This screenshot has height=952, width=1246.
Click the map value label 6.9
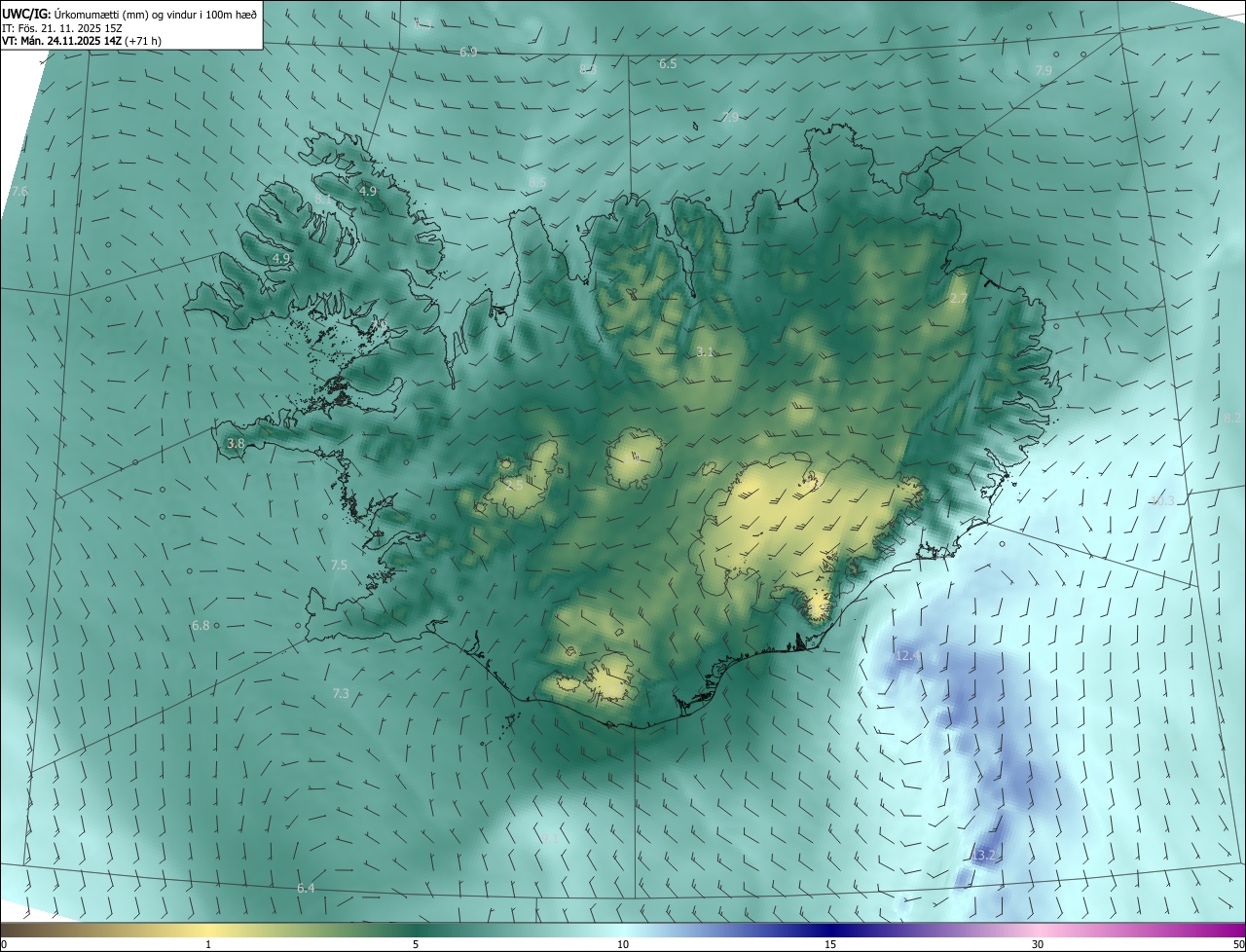coord(468,52)
